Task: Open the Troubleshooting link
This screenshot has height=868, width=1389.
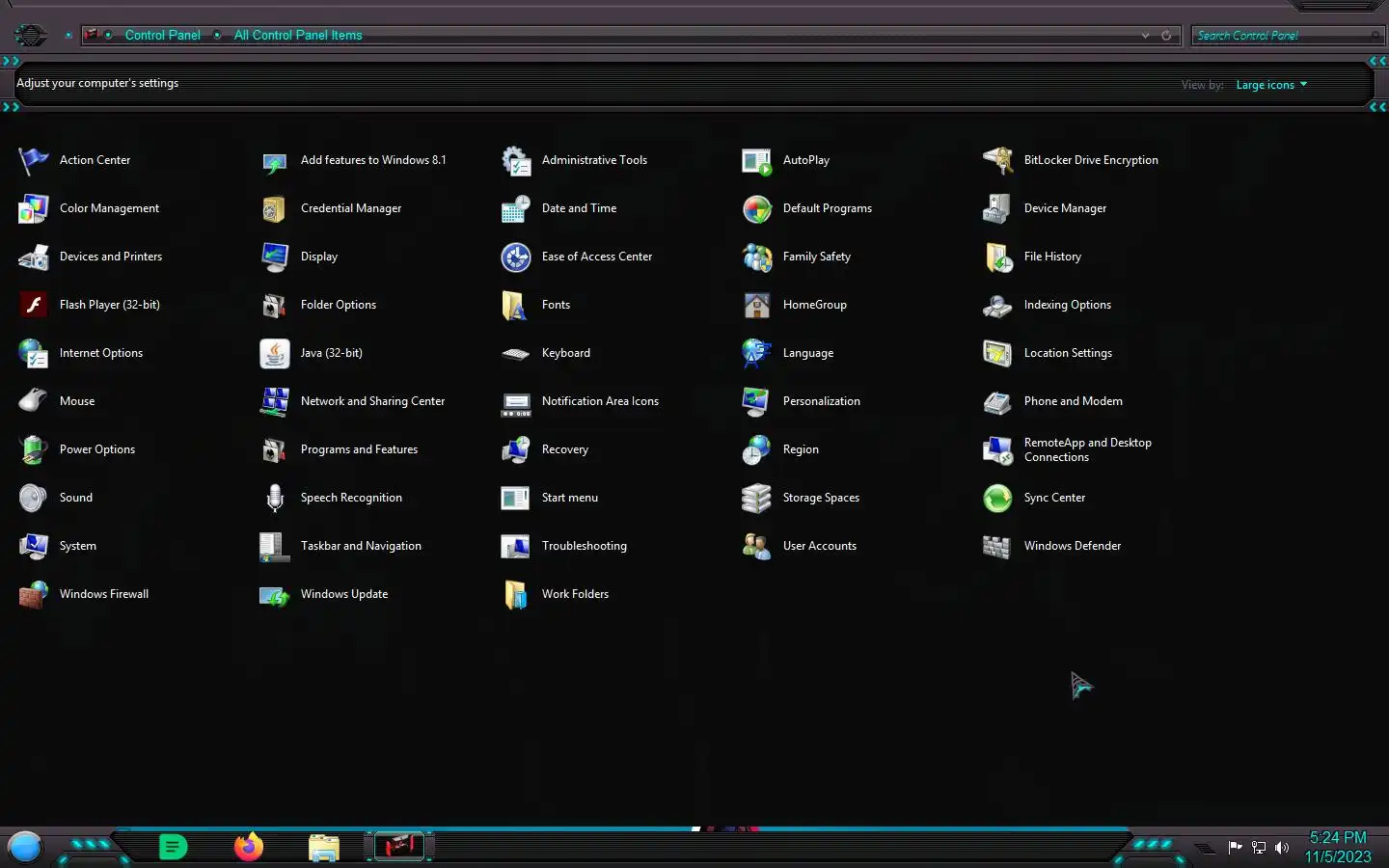Action: pos(585,546)
